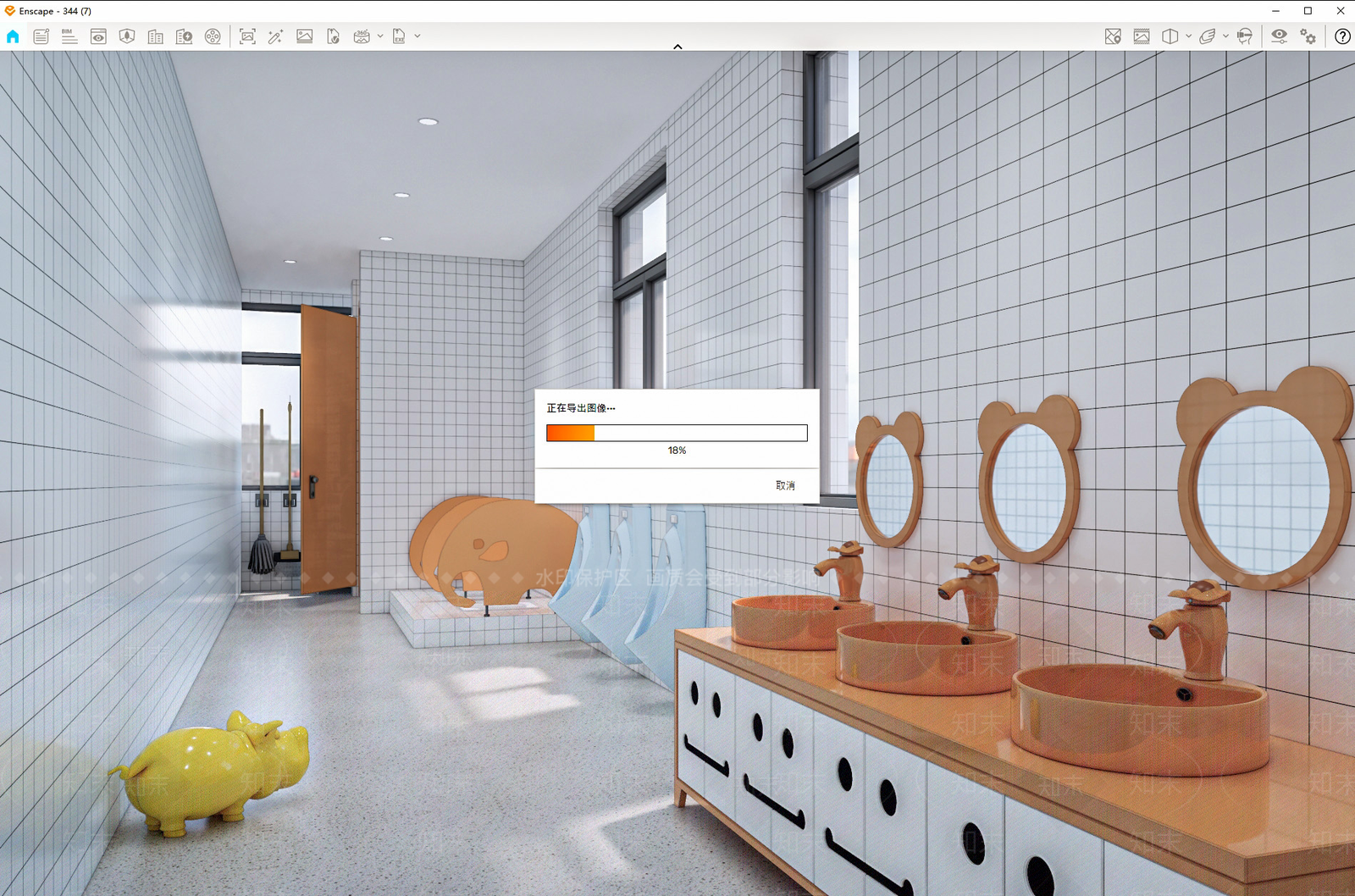Open the asset library buildings icon
The height and width of the screenshot is (896, 1355).
click(155, 36)
